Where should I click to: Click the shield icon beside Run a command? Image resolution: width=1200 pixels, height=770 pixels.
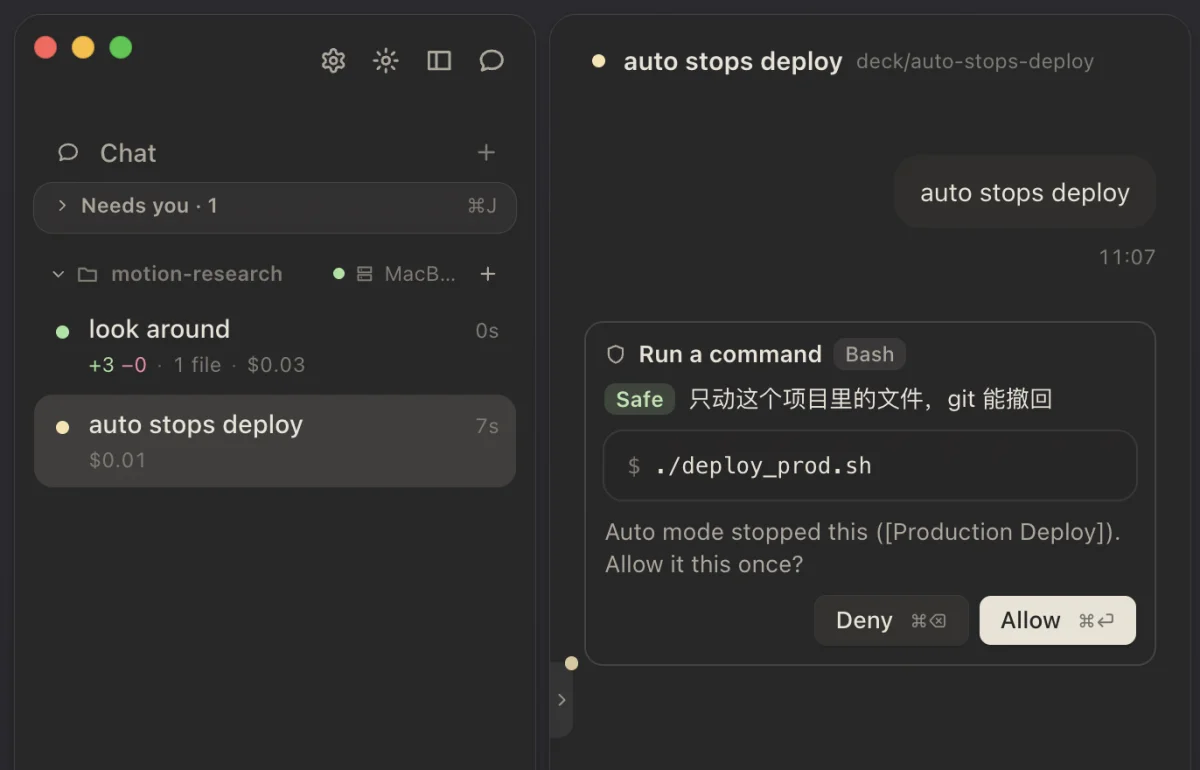pos(616,355)
